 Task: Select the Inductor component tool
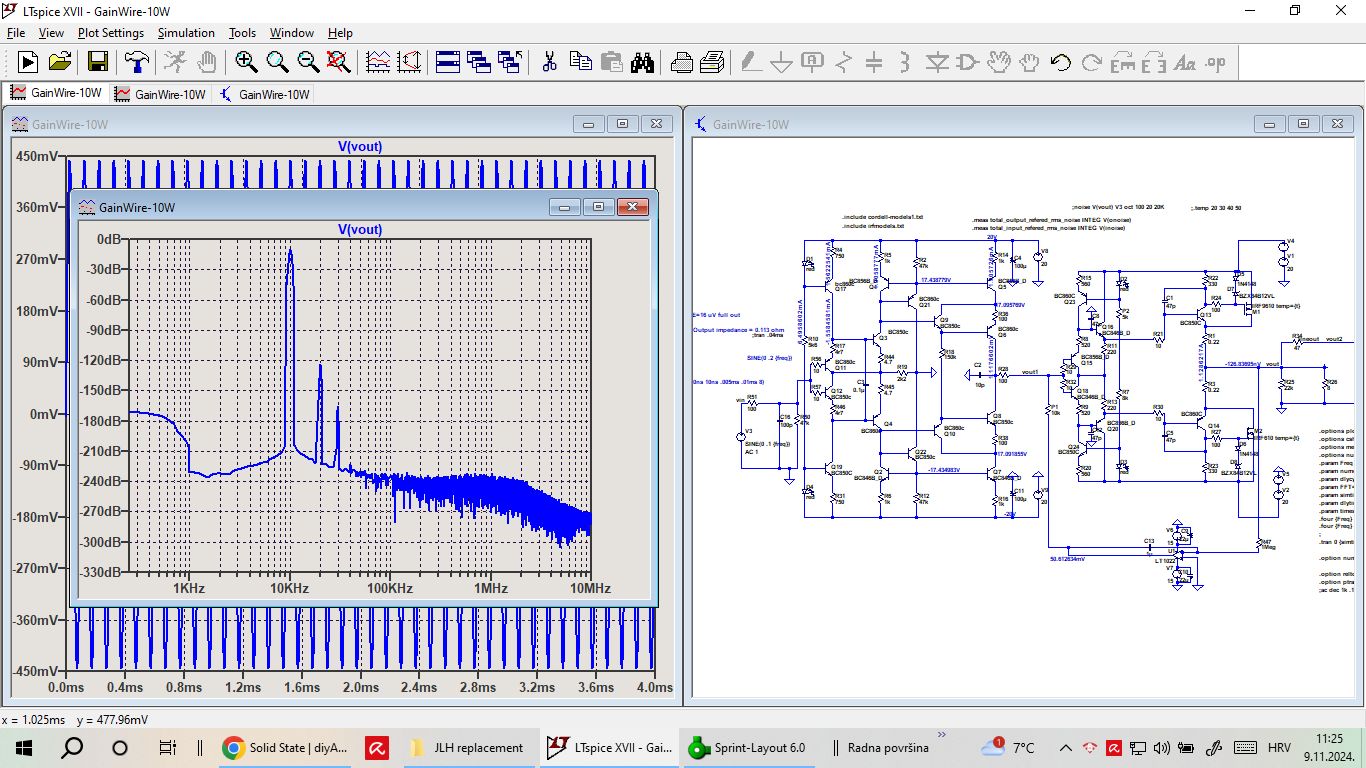[905, 62]
